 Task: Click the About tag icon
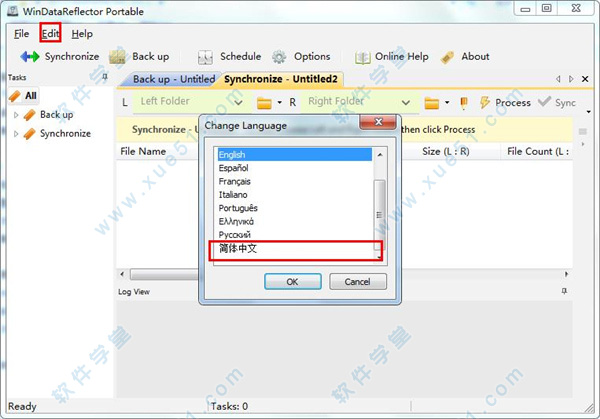(x=447, y=57)
